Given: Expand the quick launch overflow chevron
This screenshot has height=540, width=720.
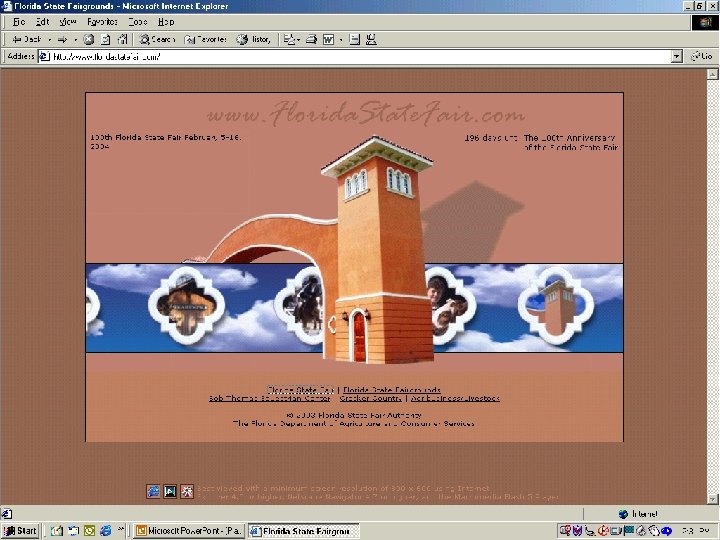Looking at the screenshot, I should tap(121, 529).
